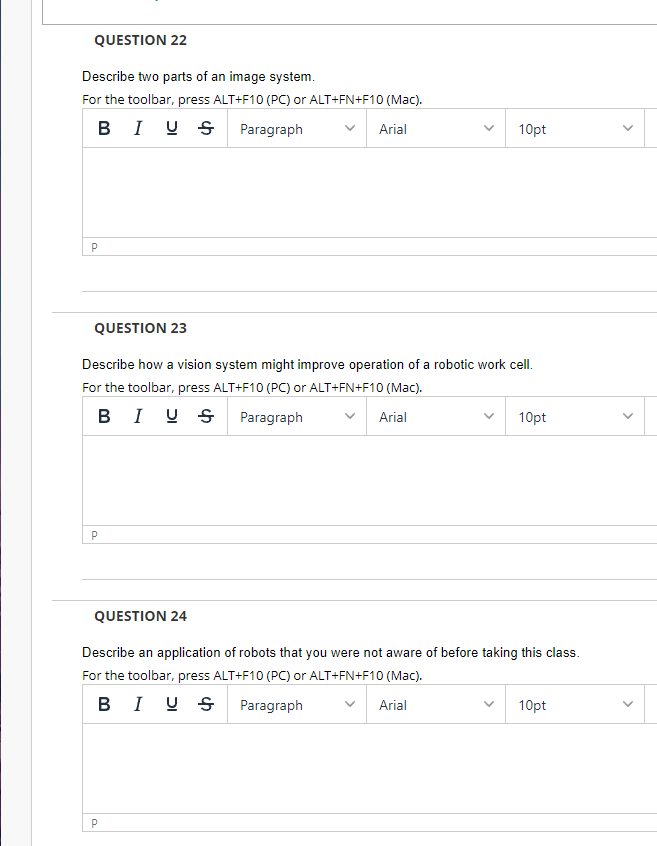This screenshot has width=657, height=846.
Task: Click inside the Question 24 answer text area
Action: pyautogui.click(x=369, y=769)
